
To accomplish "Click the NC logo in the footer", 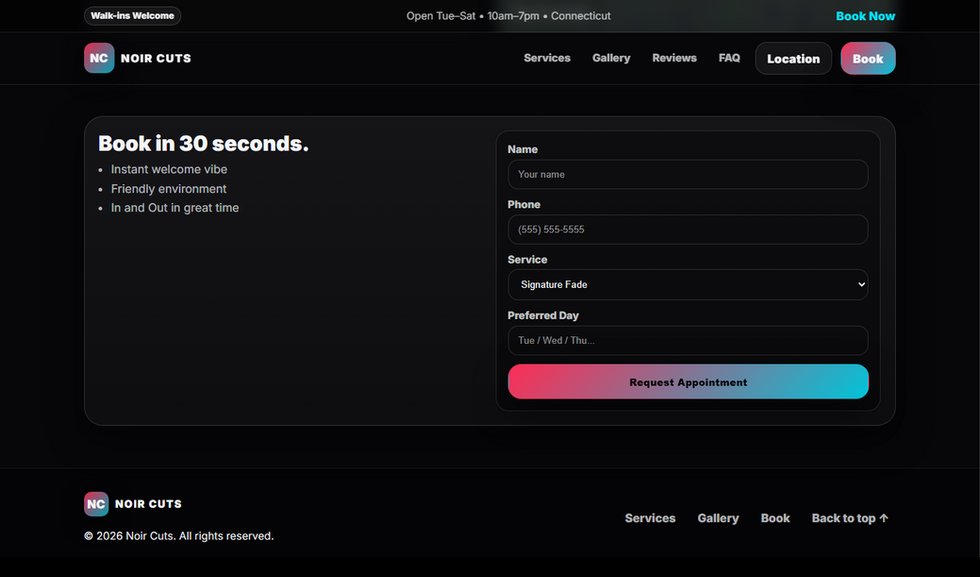I will [x=96, y=504].
